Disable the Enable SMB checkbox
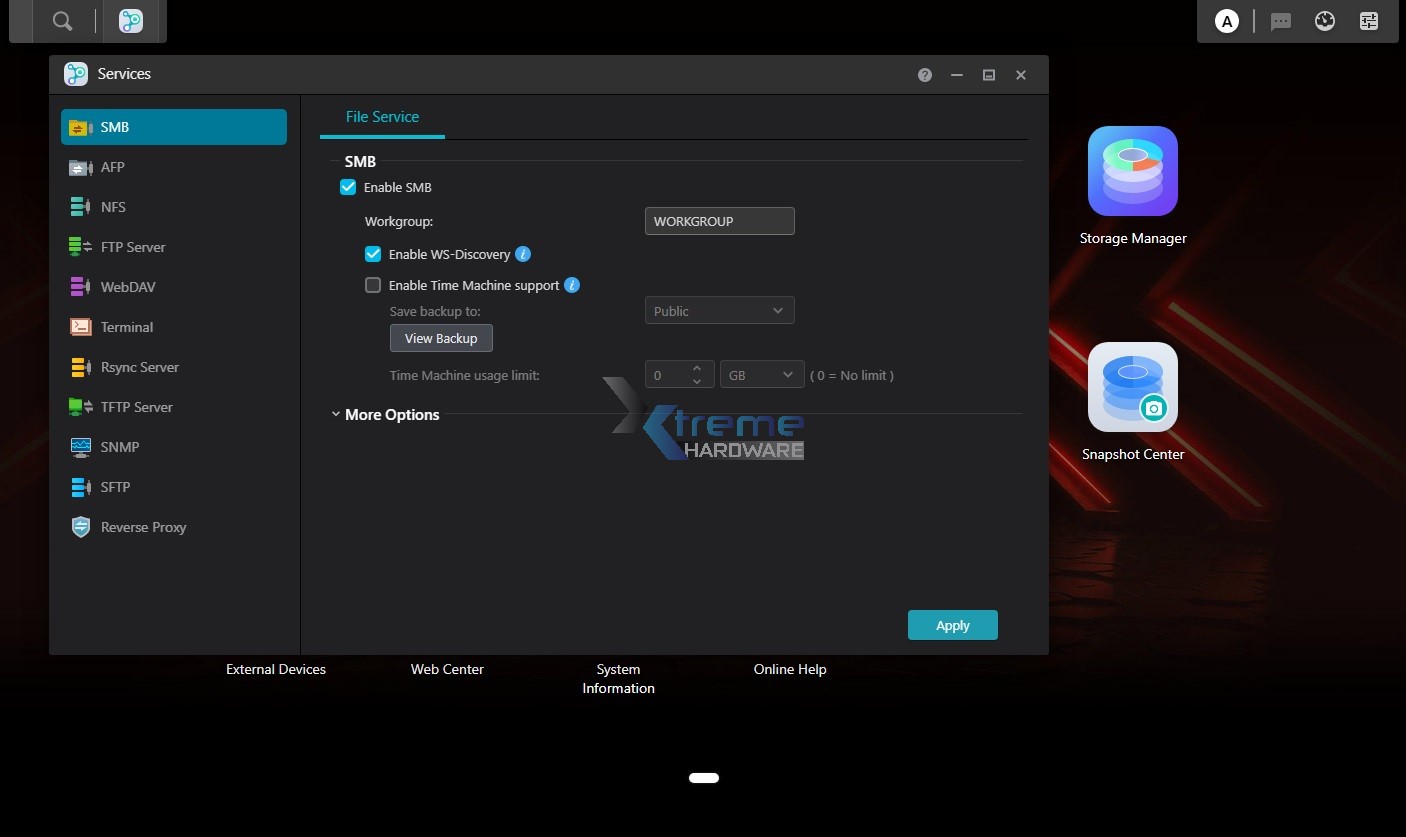Image resolution: width=1406 pixels, height=837 pixels. tap(348, 187)
